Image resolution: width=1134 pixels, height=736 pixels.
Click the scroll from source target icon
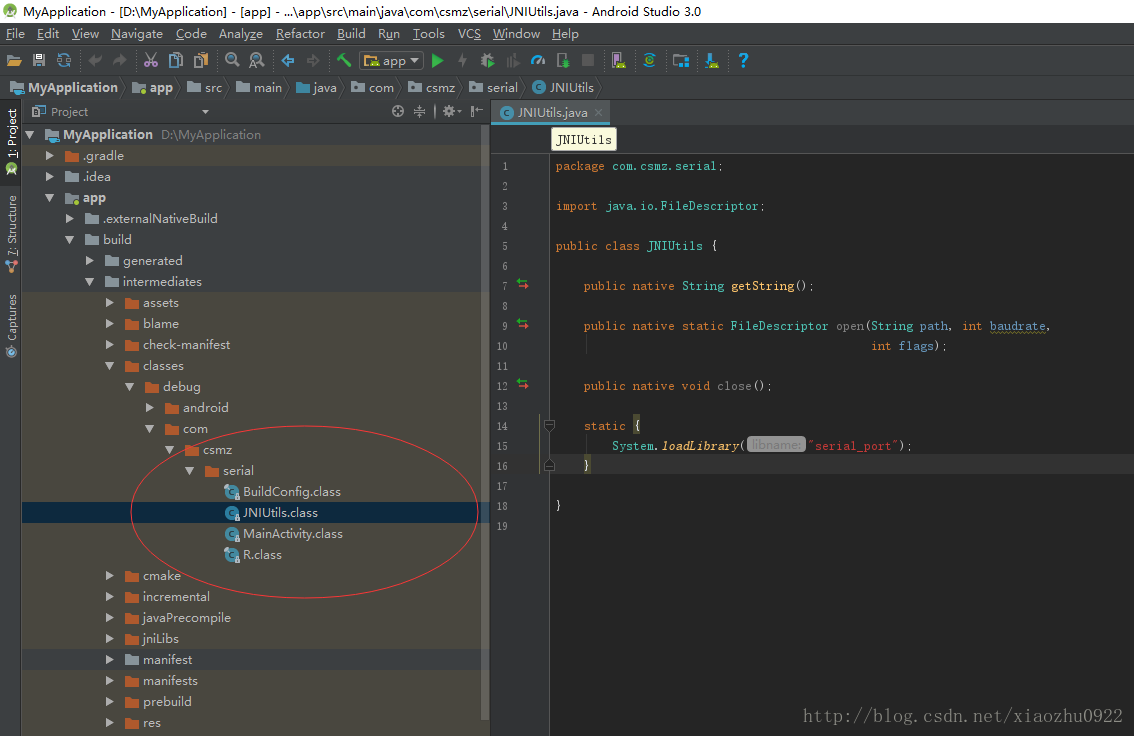(x=398, y=111)
